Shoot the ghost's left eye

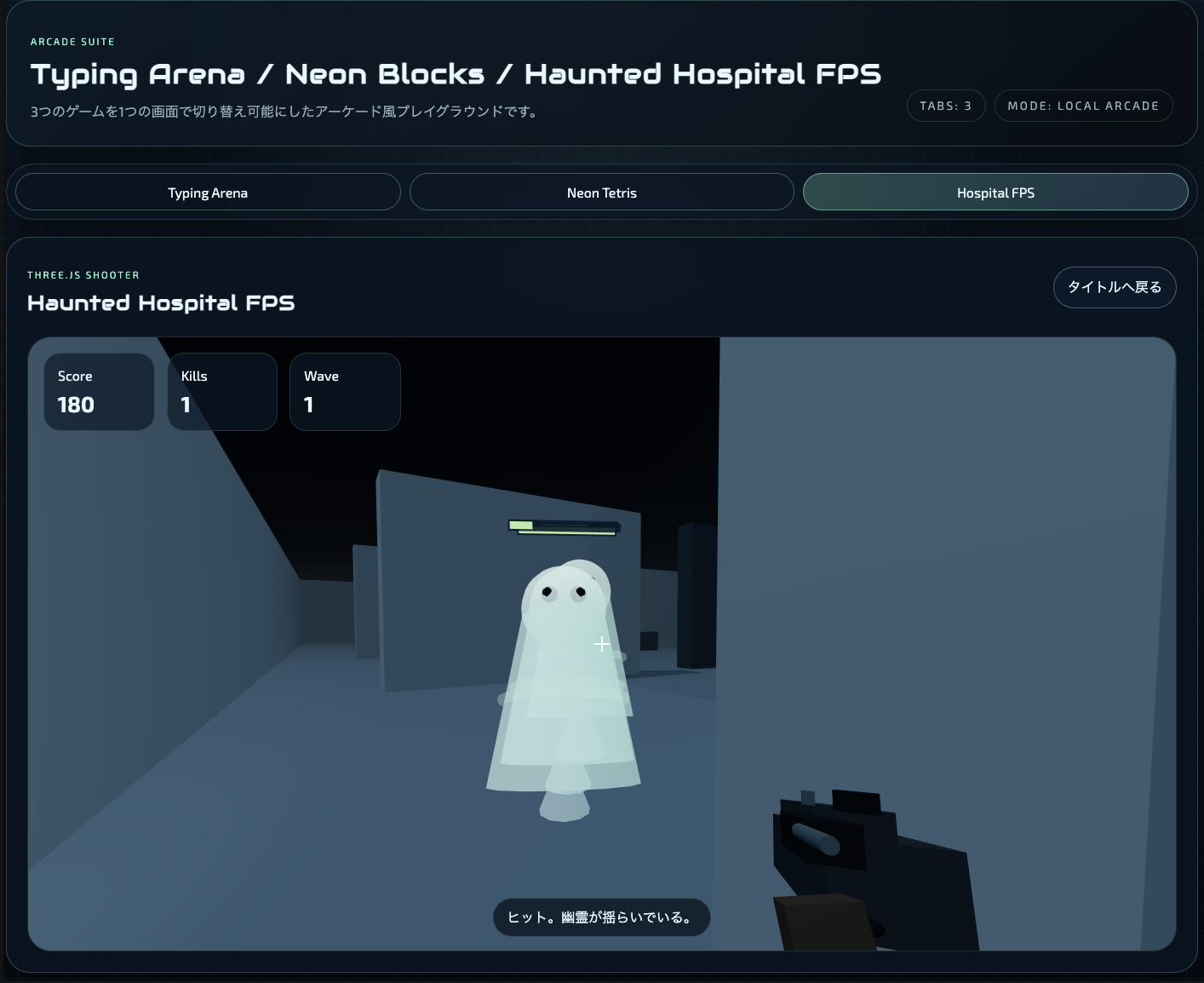(x=548, y=592)
